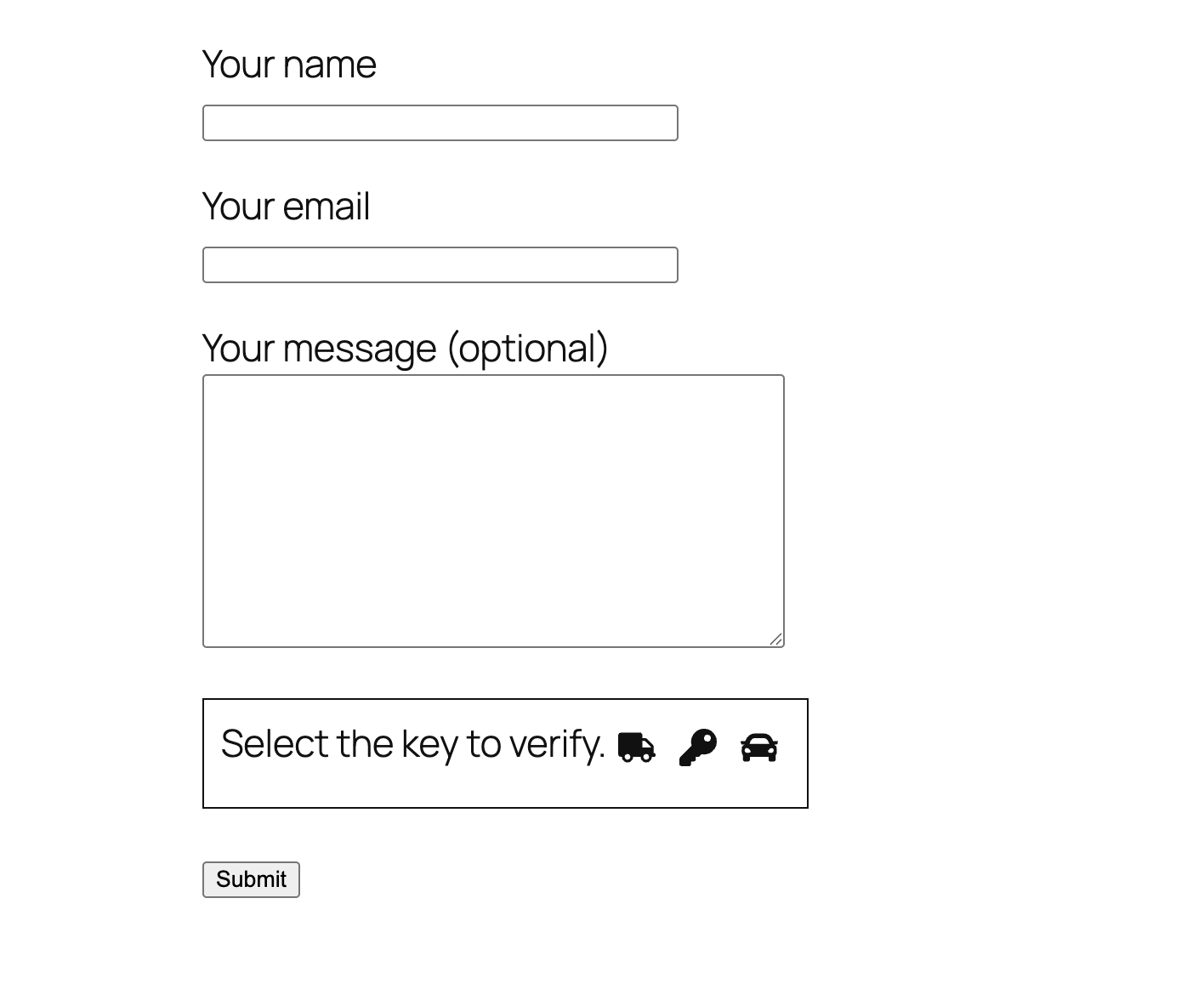Image resolution: width=1204 pixels, height=989 pixels.
Task: Focus the Your name text field
Action: point(440,123)
